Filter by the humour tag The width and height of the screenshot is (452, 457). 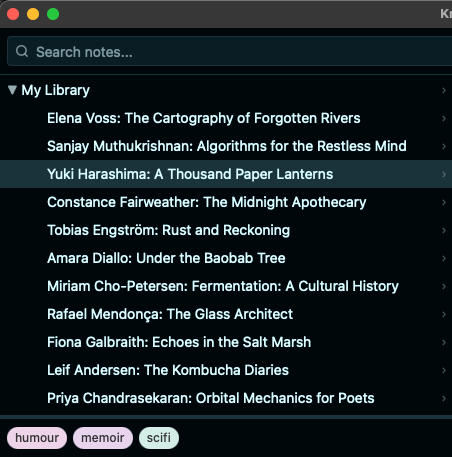coord(37,438)
